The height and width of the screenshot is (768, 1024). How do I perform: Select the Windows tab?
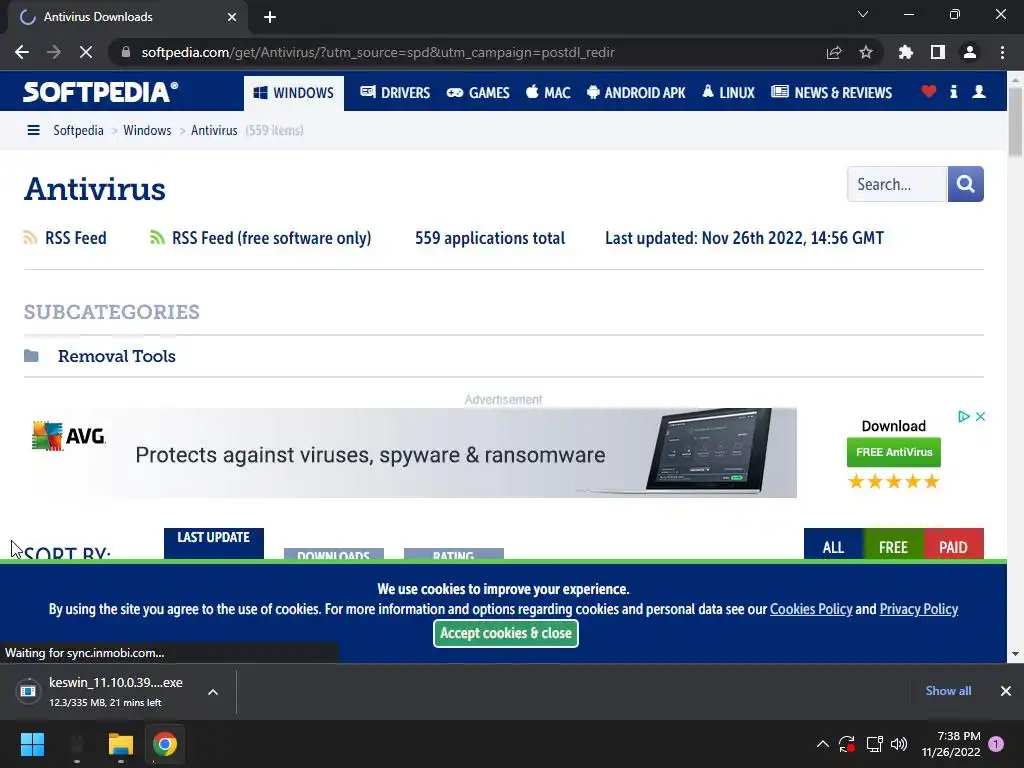pyautogui.click(x=294, y=93)
